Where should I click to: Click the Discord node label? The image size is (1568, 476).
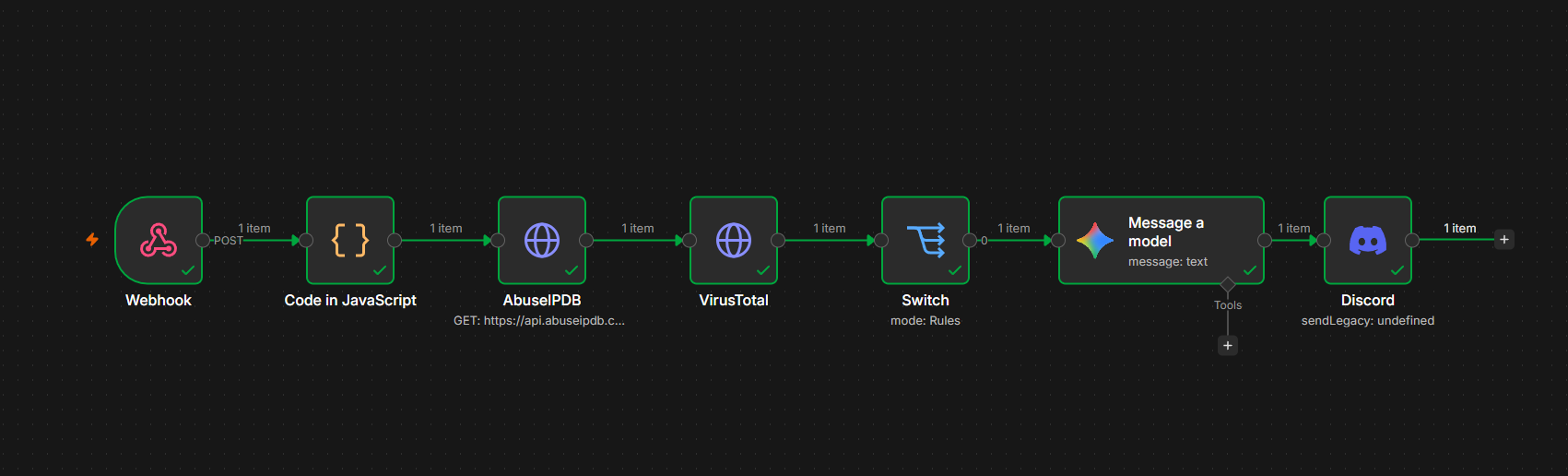[x=1368, y=301]
